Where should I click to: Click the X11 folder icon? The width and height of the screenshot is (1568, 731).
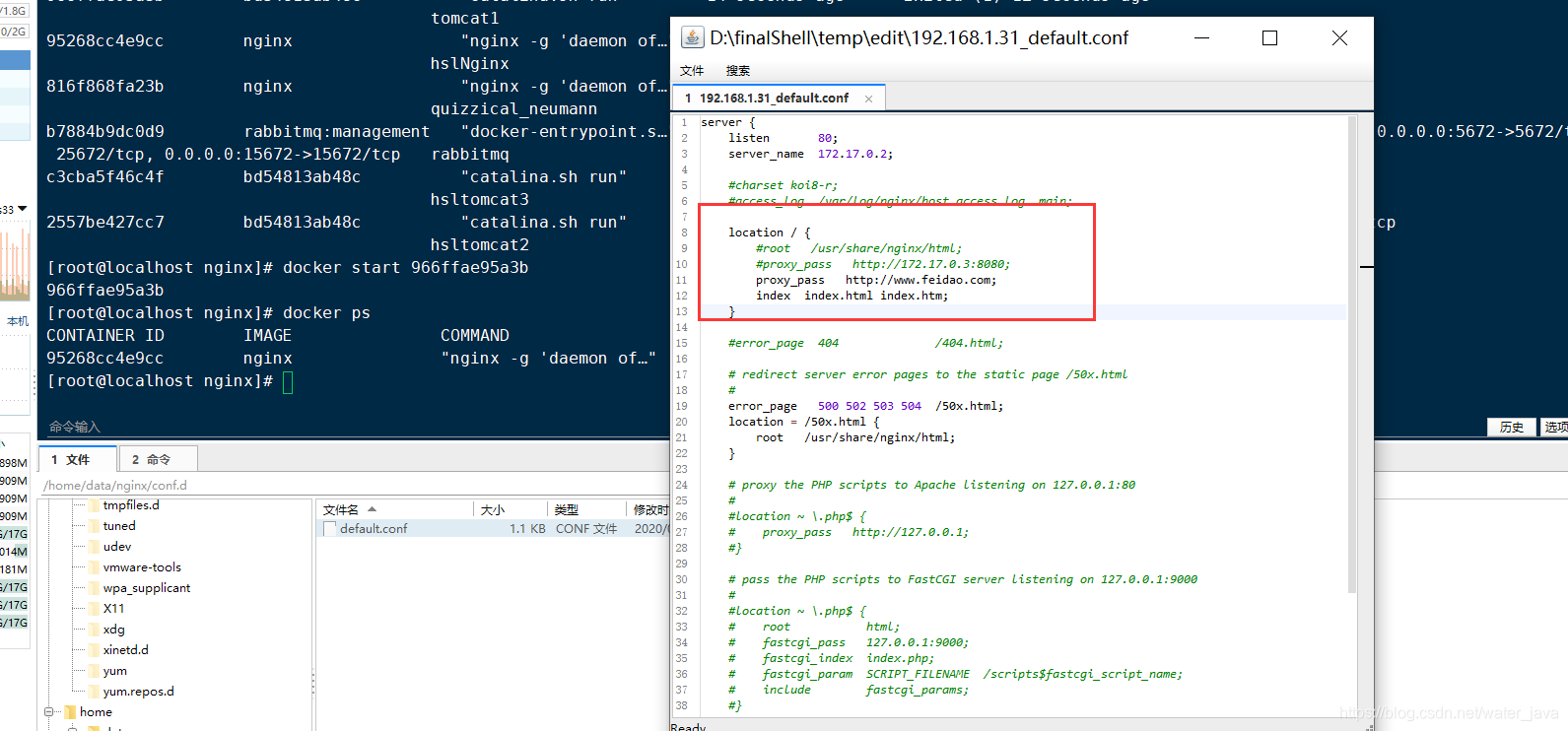[x=95, y=609]
